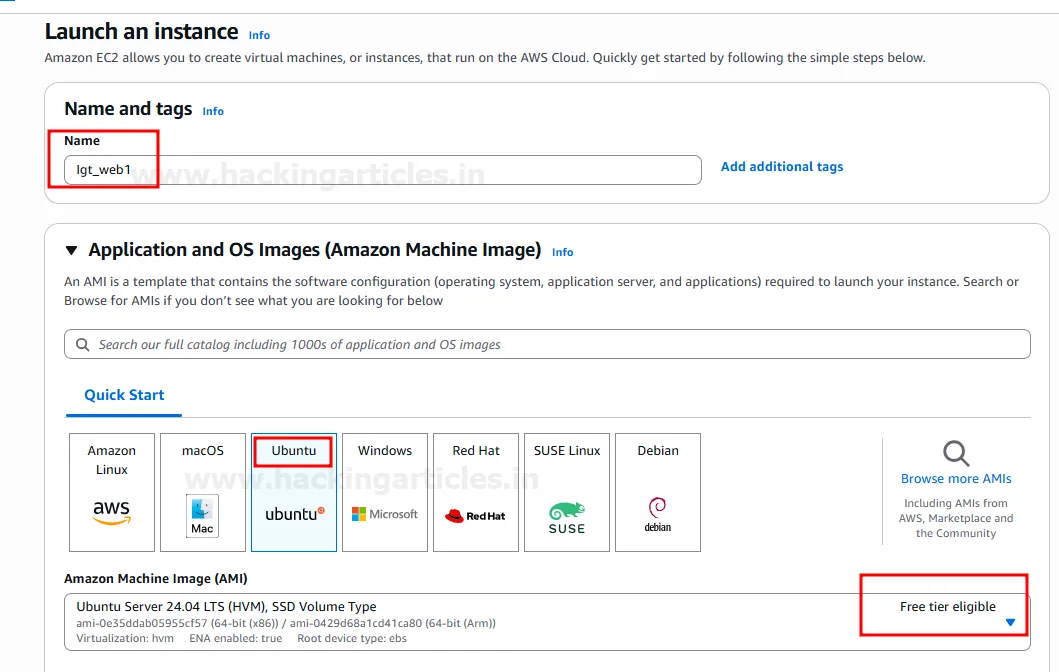Choose the SUSE Linux chameleon tile
Viewport: 1059px width, 672px height.
(x=567, y=492)
